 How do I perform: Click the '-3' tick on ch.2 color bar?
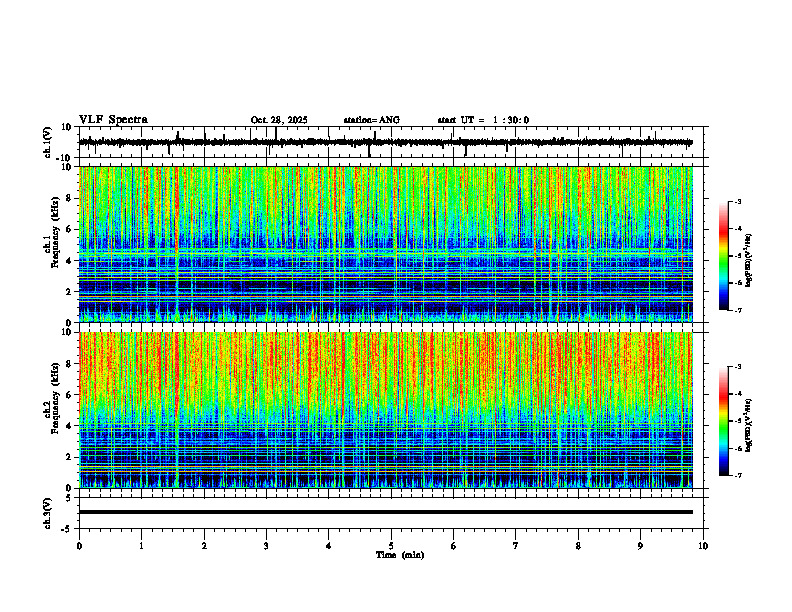pyautogui.click(x=738, y=367)
